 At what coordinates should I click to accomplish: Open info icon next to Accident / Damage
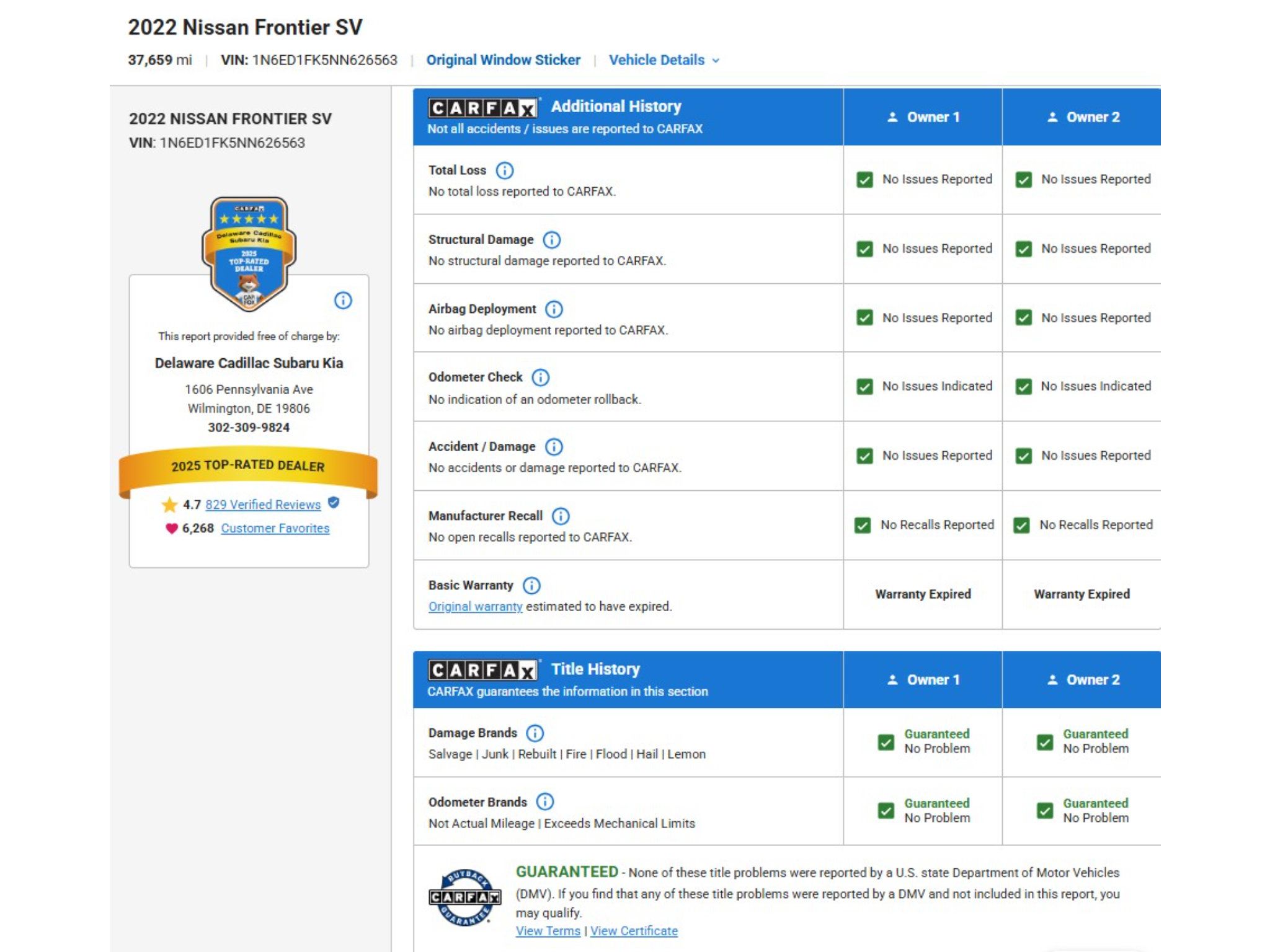(x=554, y=447)
